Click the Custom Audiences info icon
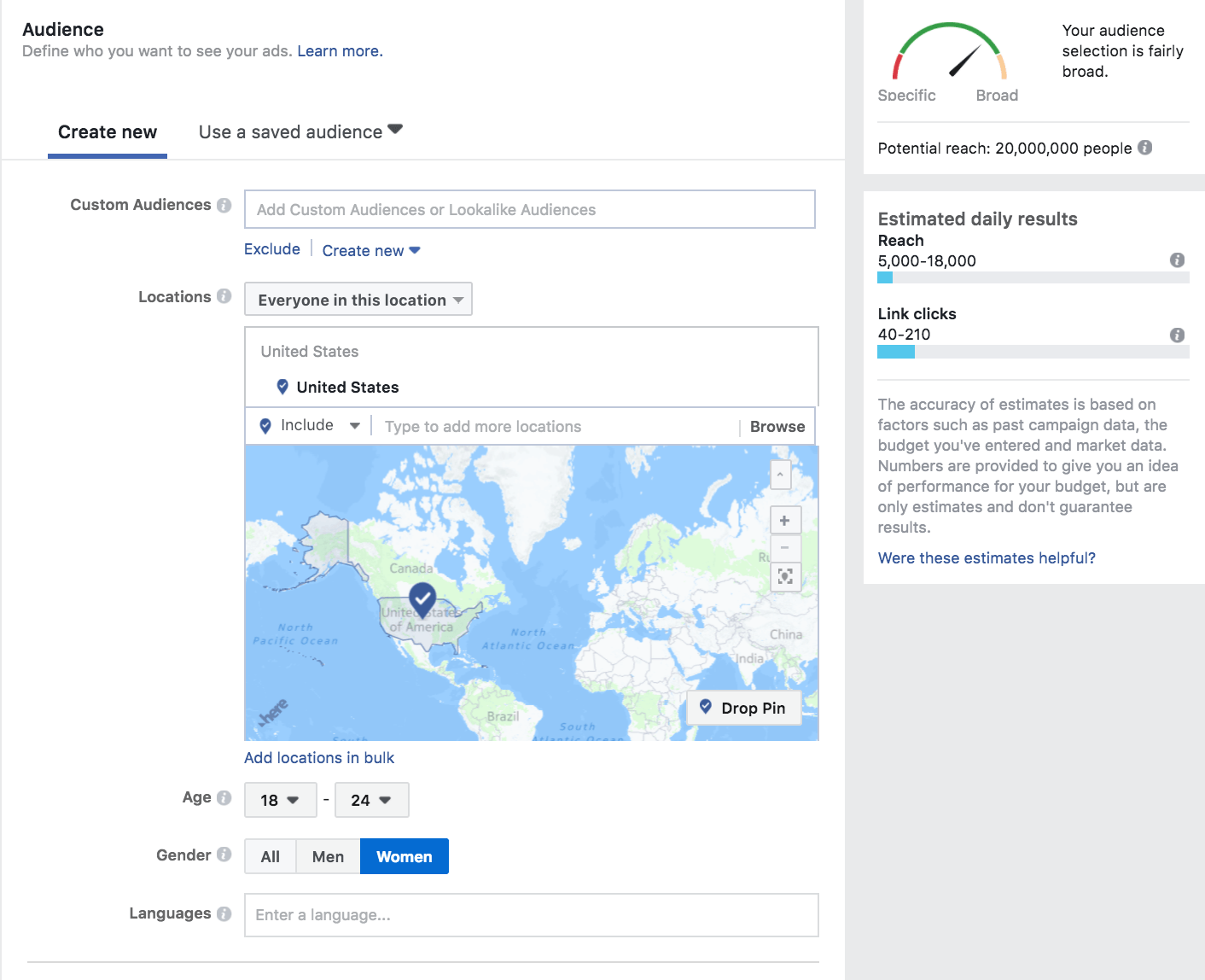Image resolution: width=1205 pixels, height=980 pixels. [x=224, y=205]
